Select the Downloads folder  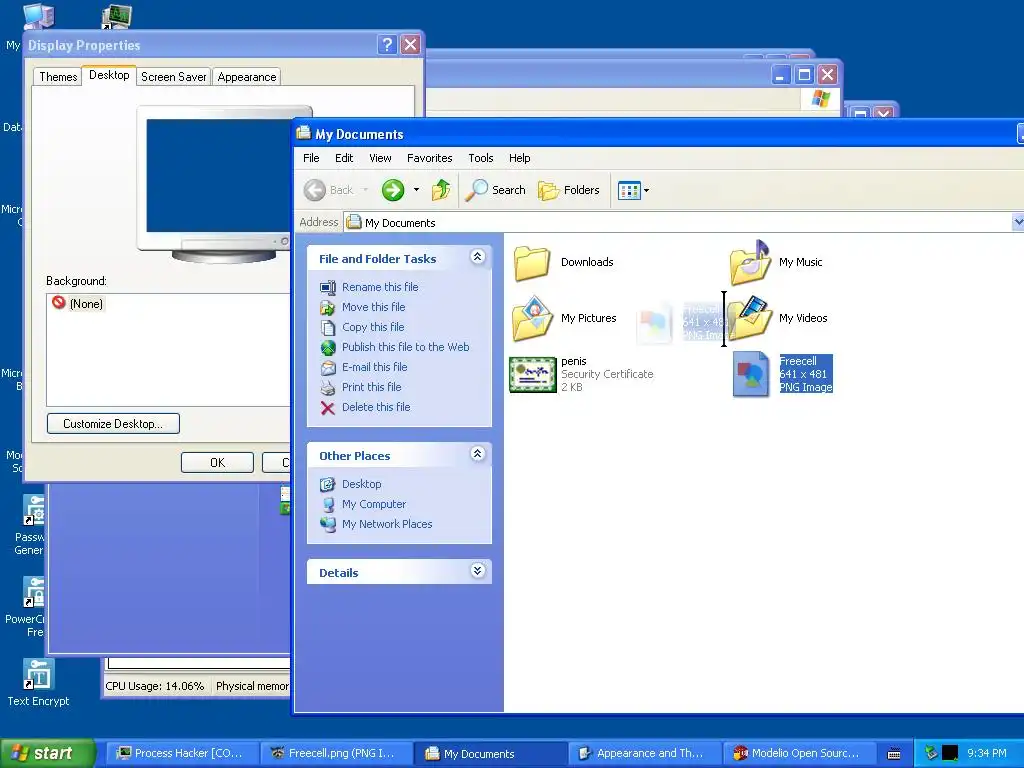click(x=564, y=263)
